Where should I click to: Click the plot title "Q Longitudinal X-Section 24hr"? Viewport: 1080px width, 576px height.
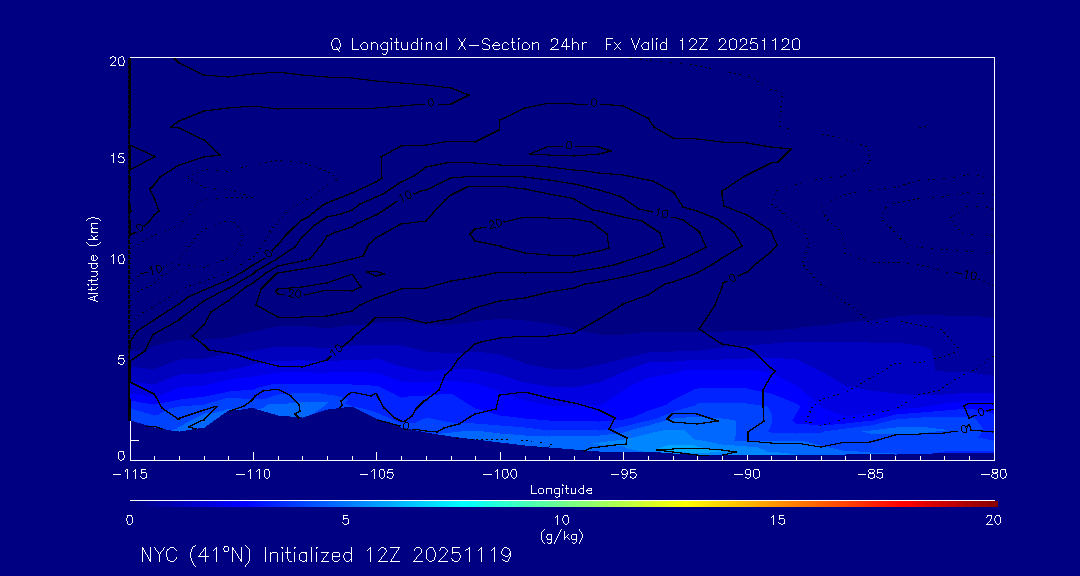pyautogui.click(x=459, y=45)
